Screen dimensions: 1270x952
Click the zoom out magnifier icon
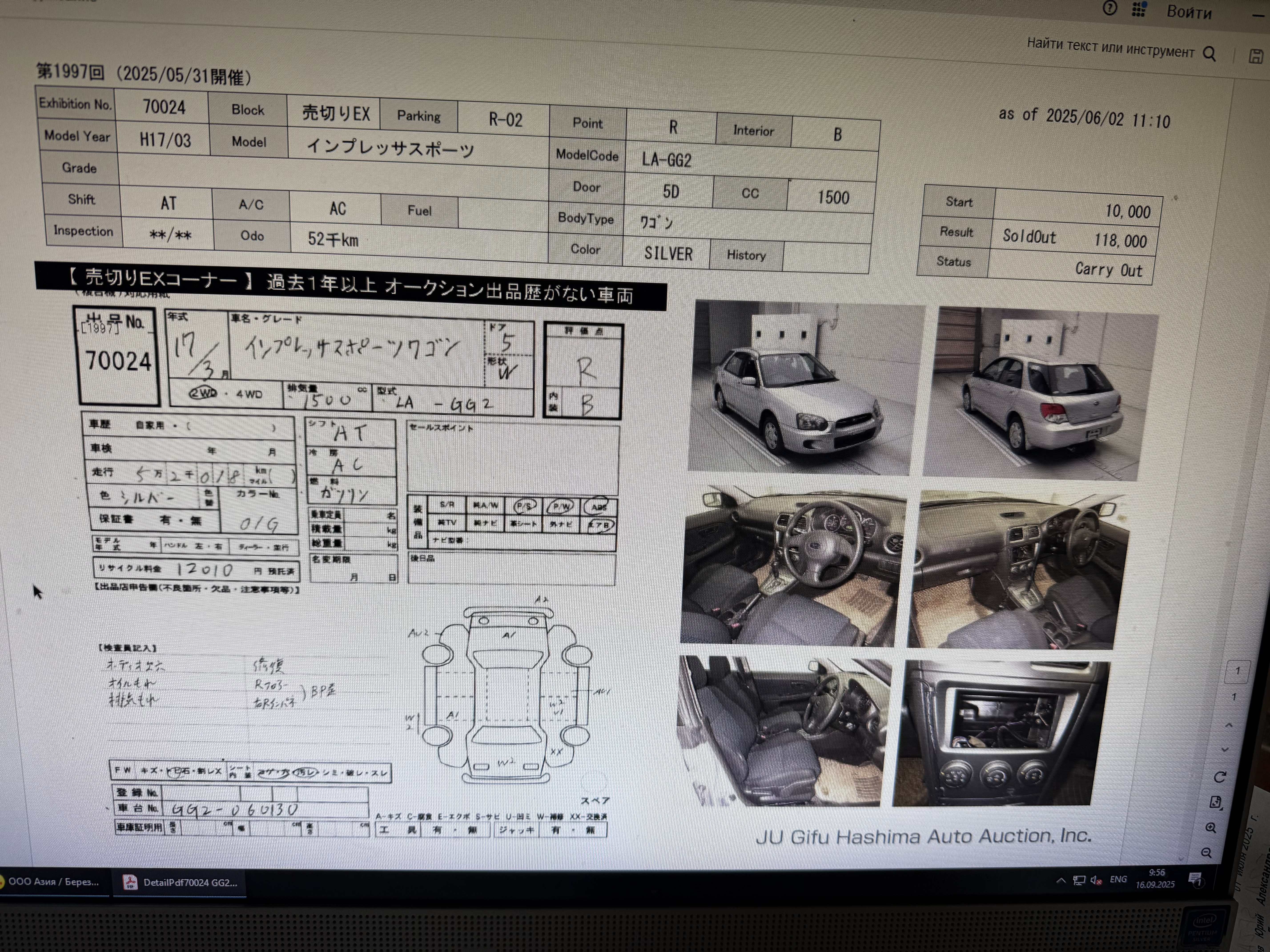pyautogui.click(x=1206, y=853)
